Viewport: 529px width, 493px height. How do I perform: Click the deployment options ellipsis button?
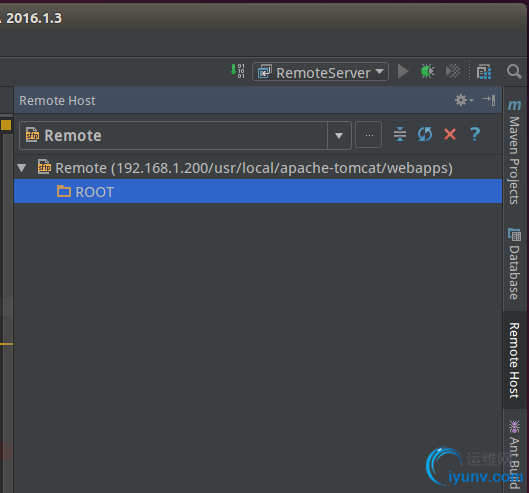pos(369,135)
